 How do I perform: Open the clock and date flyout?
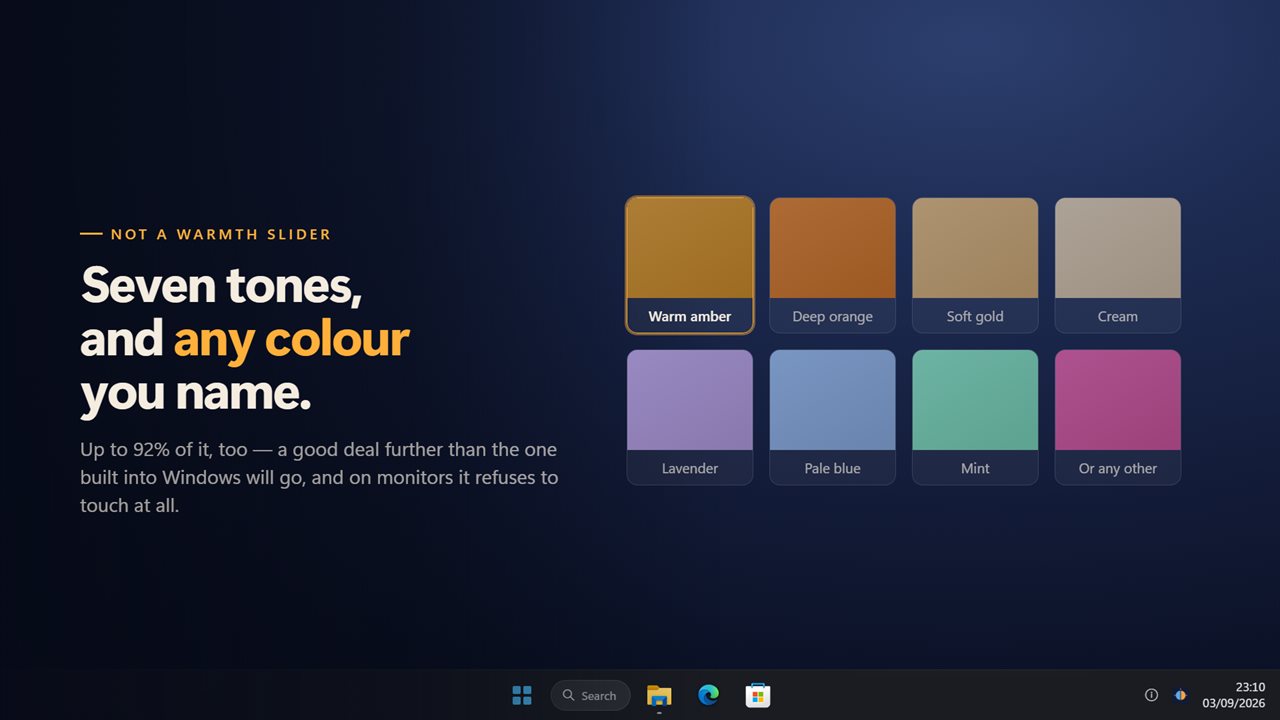[1233, 695]
